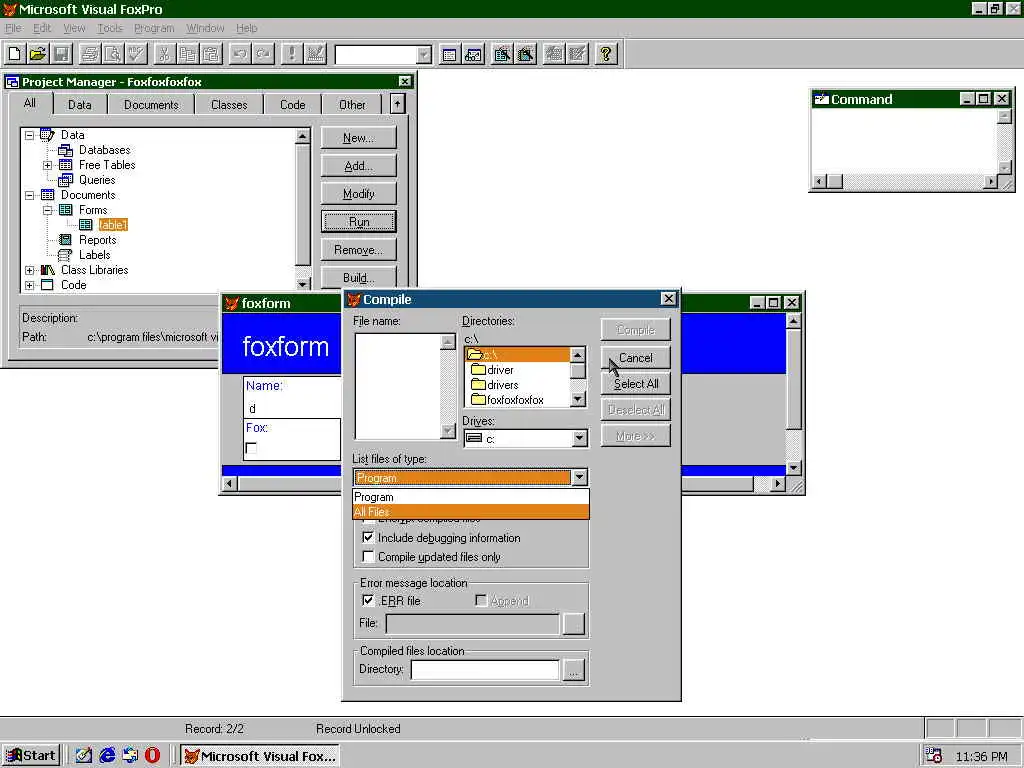Viewport: 1024px width, 768px height.
Task: Click Cancel in Compile dialog
Action: tap(635, 358)
